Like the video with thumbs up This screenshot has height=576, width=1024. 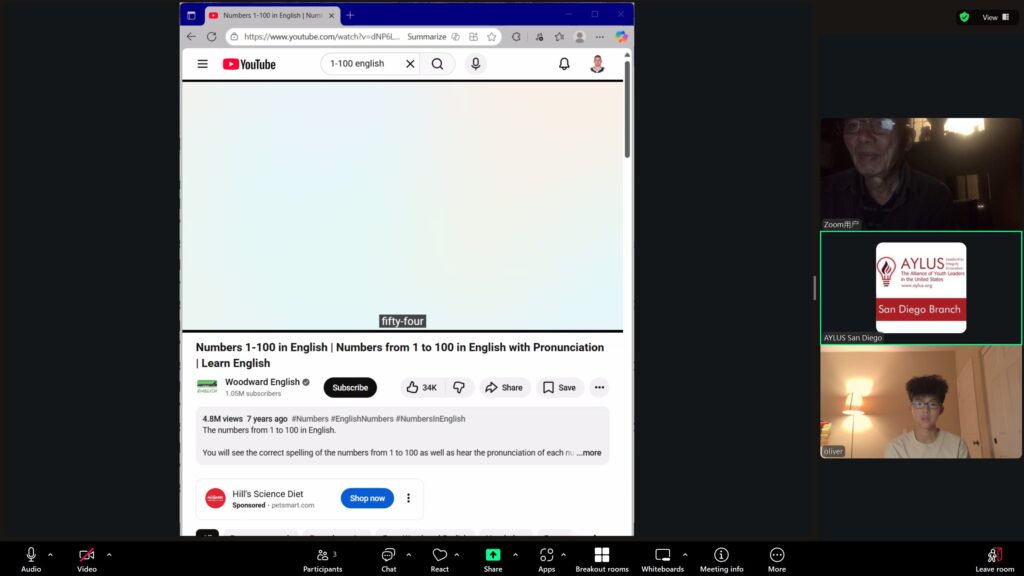(x=421, y=388)
